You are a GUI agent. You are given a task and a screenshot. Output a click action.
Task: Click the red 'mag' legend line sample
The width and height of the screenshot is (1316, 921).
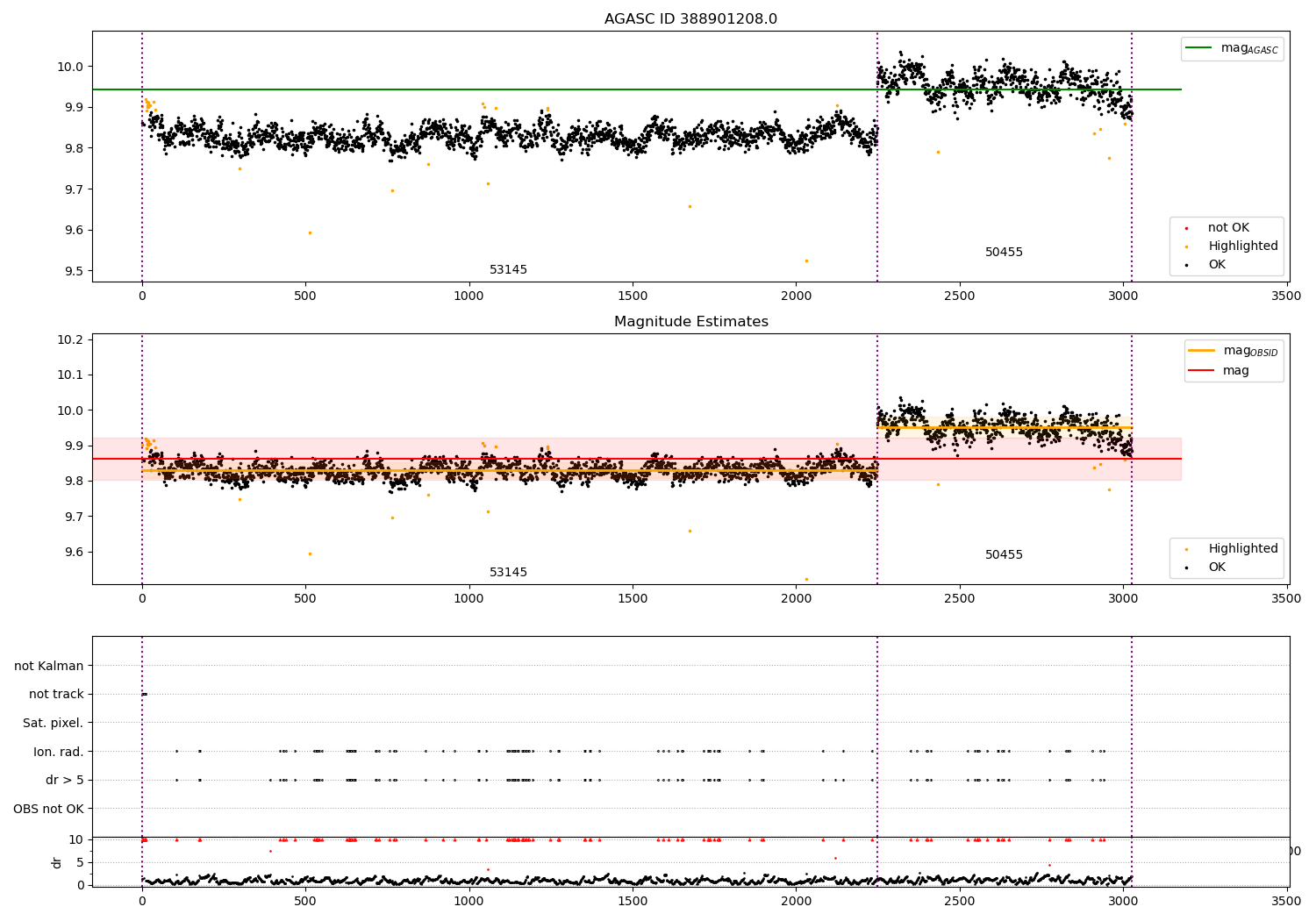[1201, 370]
